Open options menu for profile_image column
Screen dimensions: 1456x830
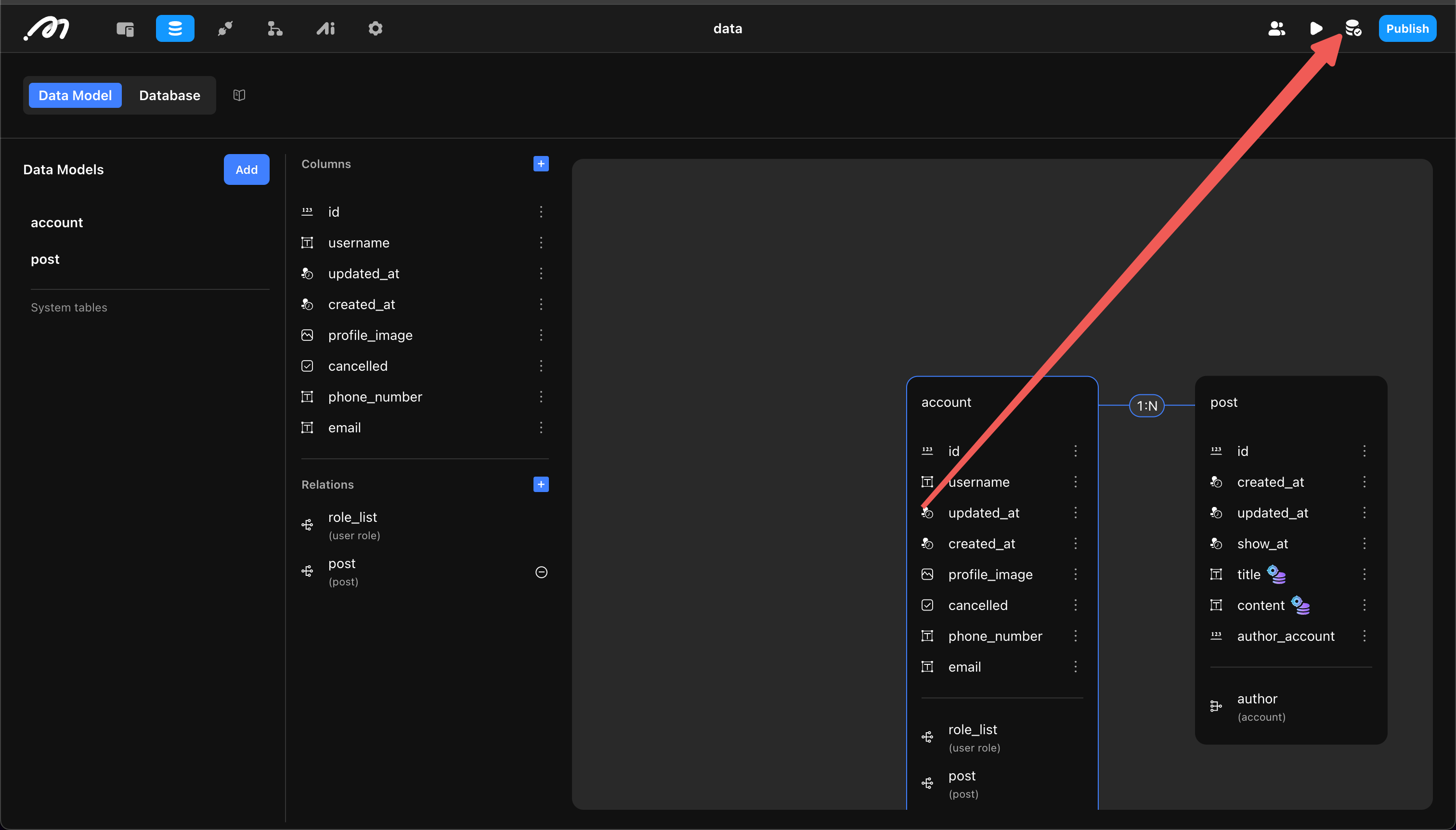tap(541, 335)
